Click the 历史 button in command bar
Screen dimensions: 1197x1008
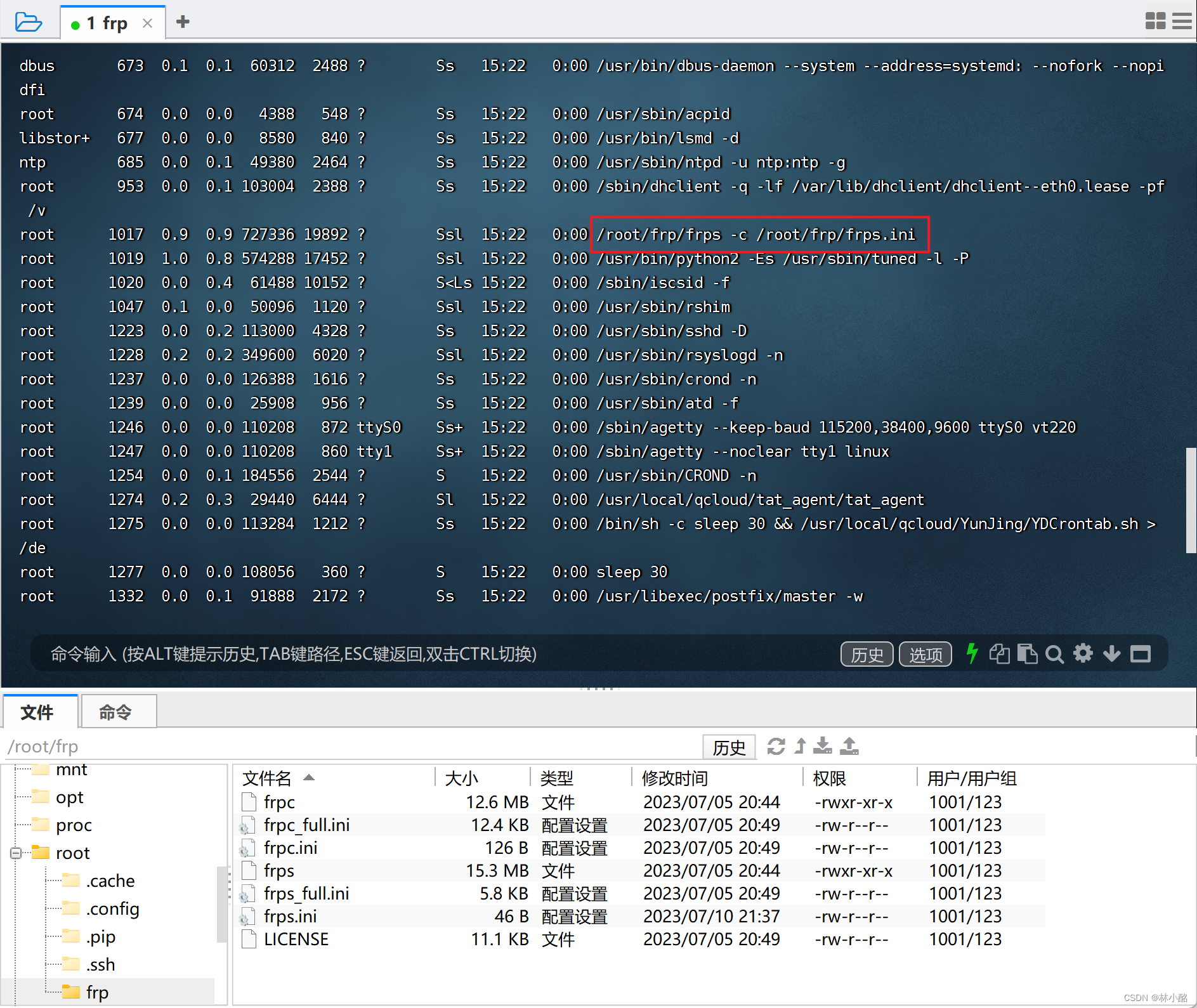click(x=867, y=654)
